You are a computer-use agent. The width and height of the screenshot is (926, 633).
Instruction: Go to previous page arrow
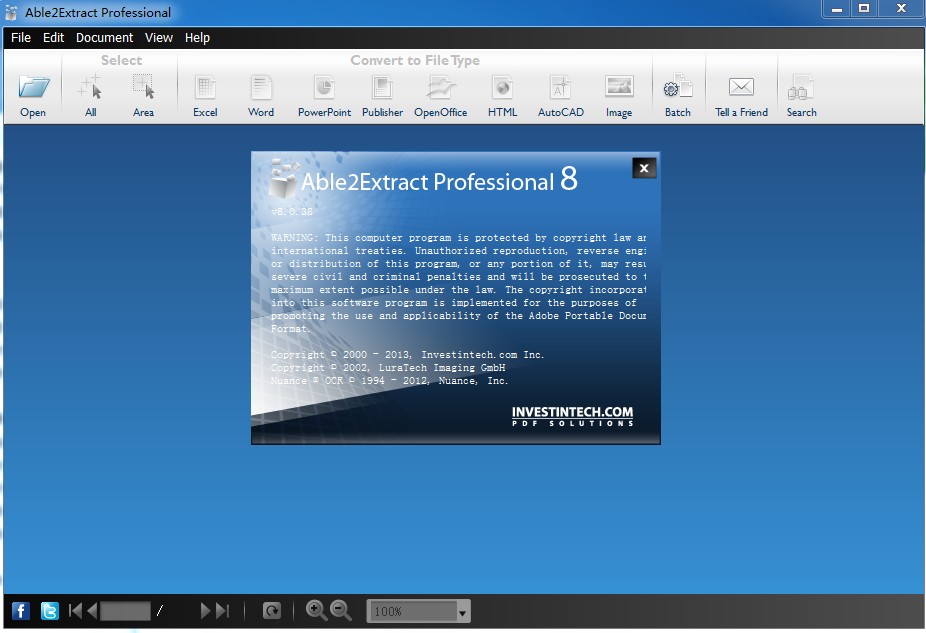[92, 611]
